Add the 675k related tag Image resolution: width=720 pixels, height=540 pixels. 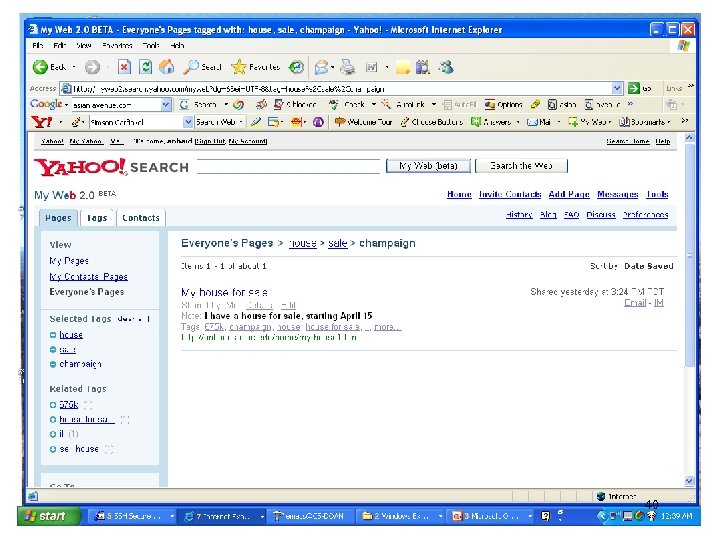click(x=53, y=405)
